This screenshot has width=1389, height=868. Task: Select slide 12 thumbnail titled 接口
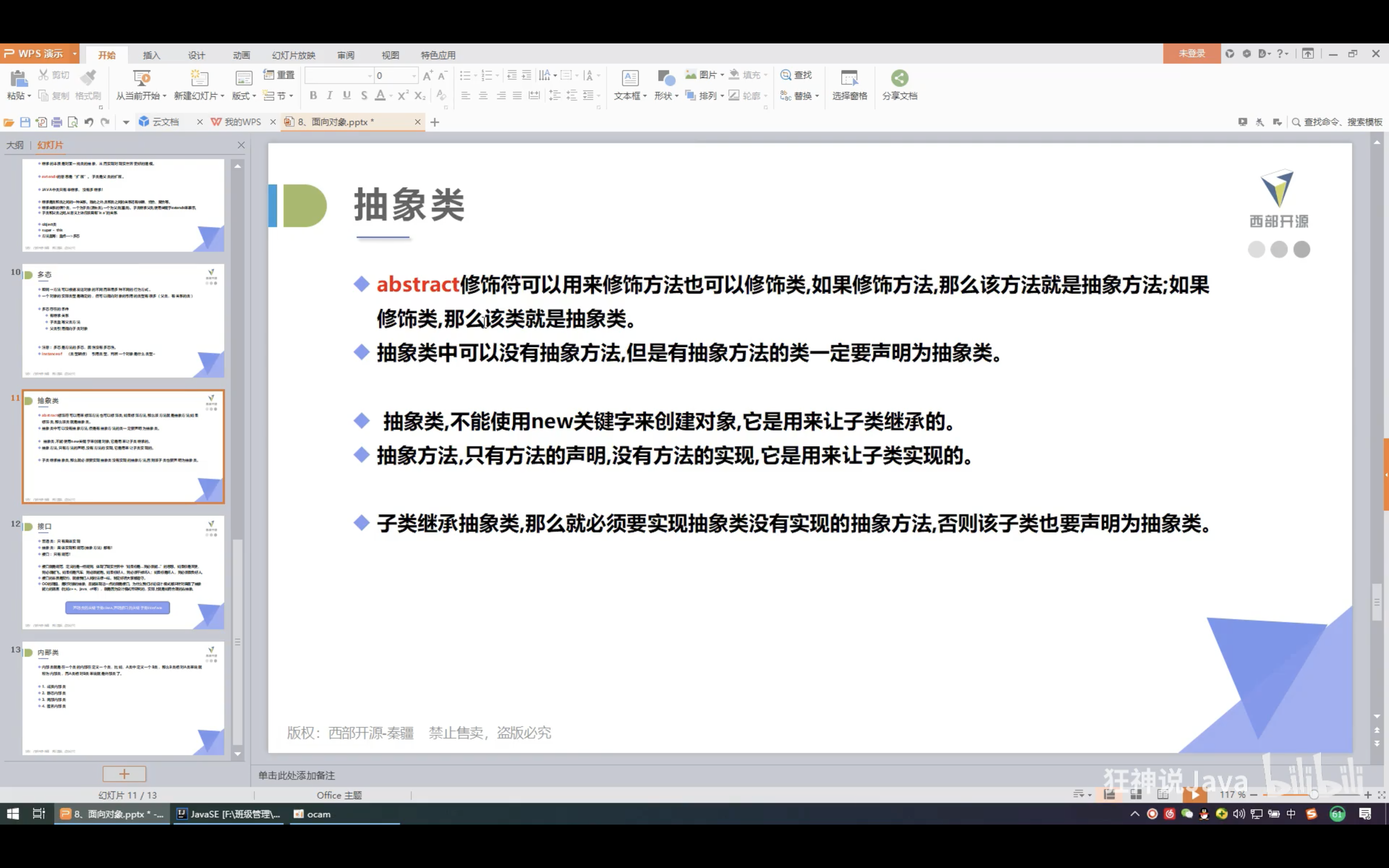click(x=123, y=572)
